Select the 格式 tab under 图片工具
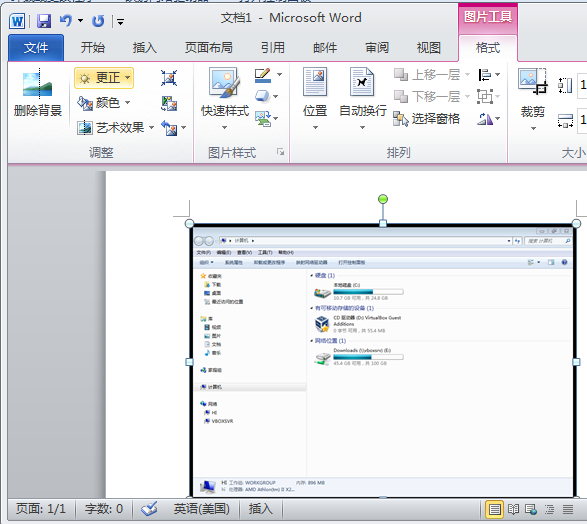The width and height of the screenshot is (587, 524). (x=488, y=48)
